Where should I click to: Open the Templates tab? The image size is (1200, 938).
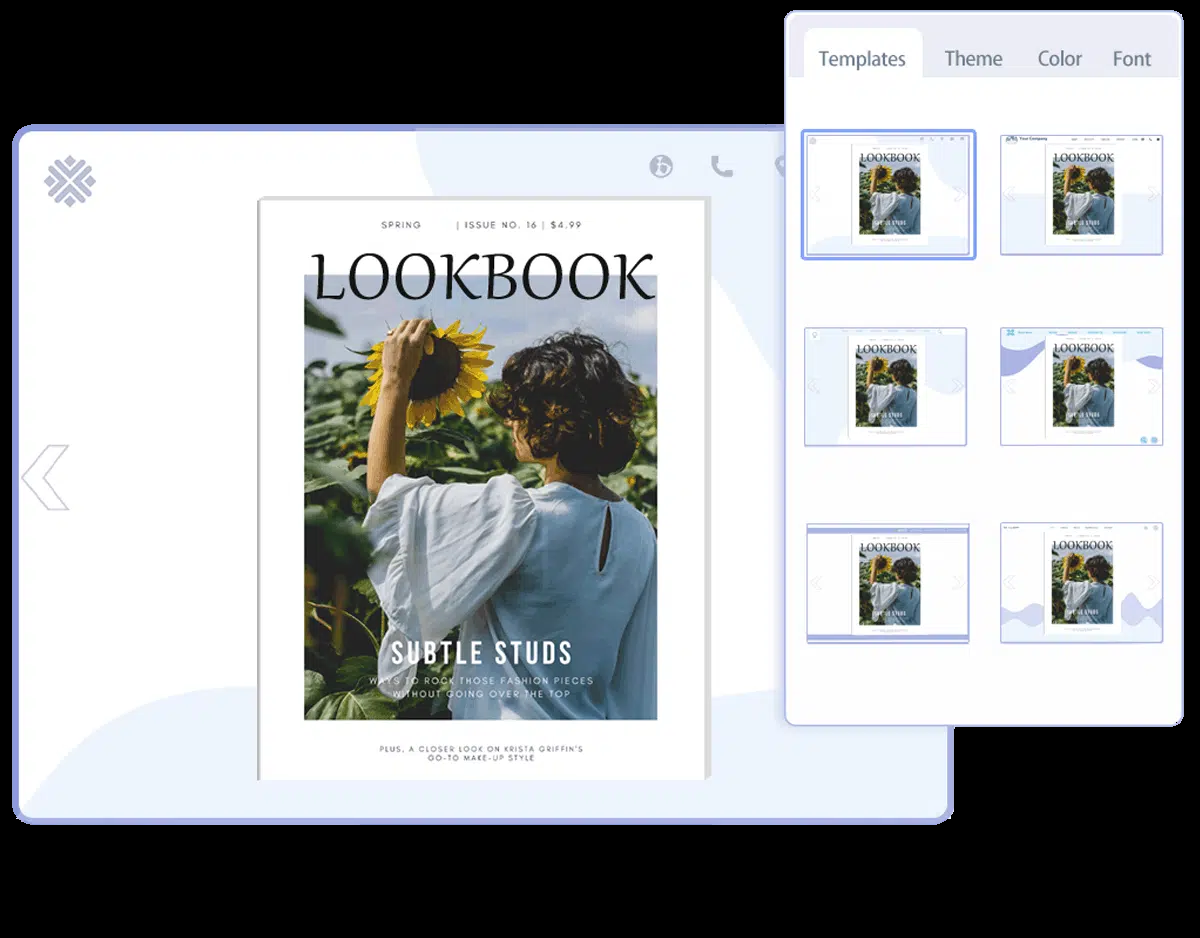(861, 59)
